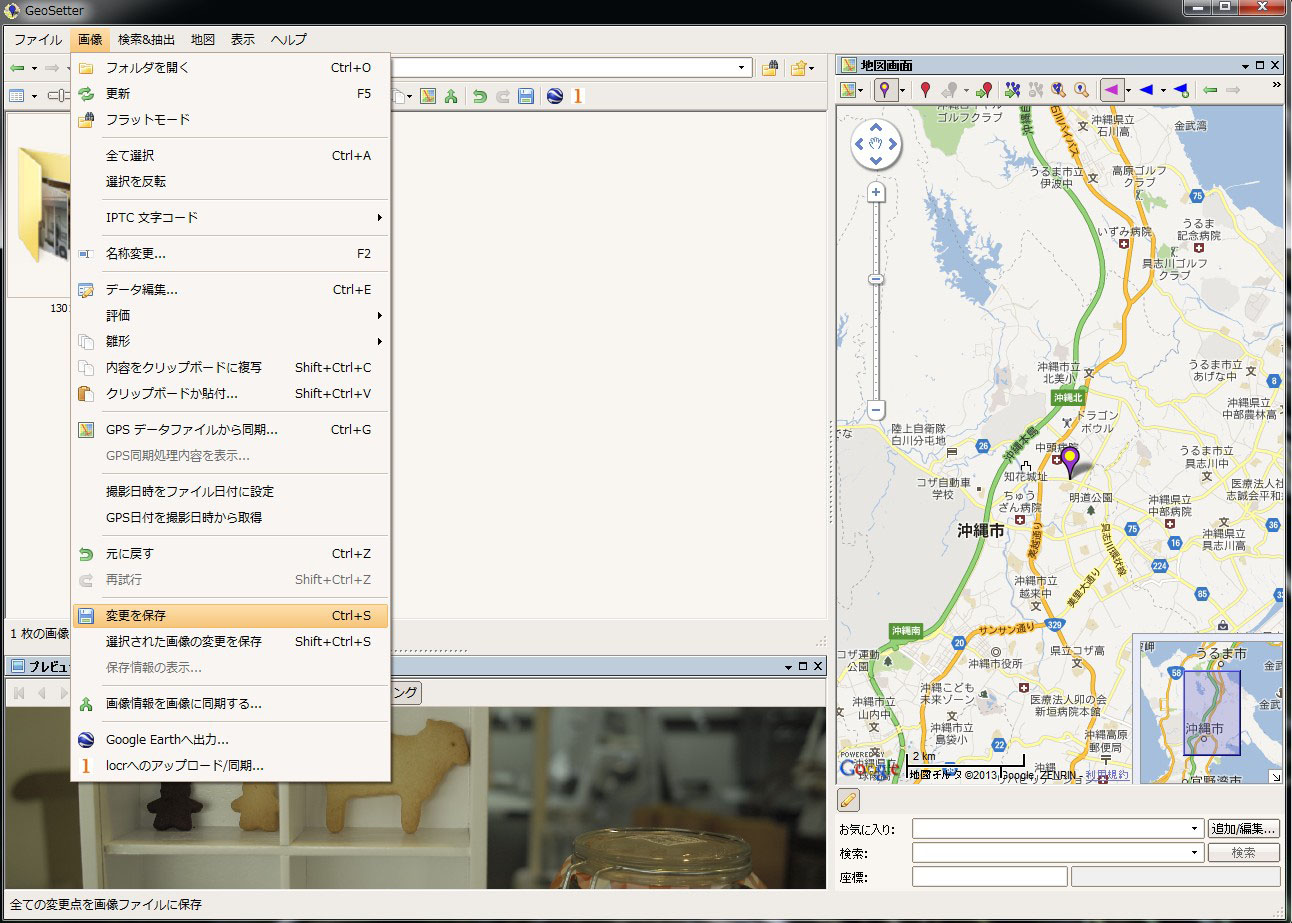
Task: Choose Google Earthへ出力... menu entry
Action: pos(230,740)
